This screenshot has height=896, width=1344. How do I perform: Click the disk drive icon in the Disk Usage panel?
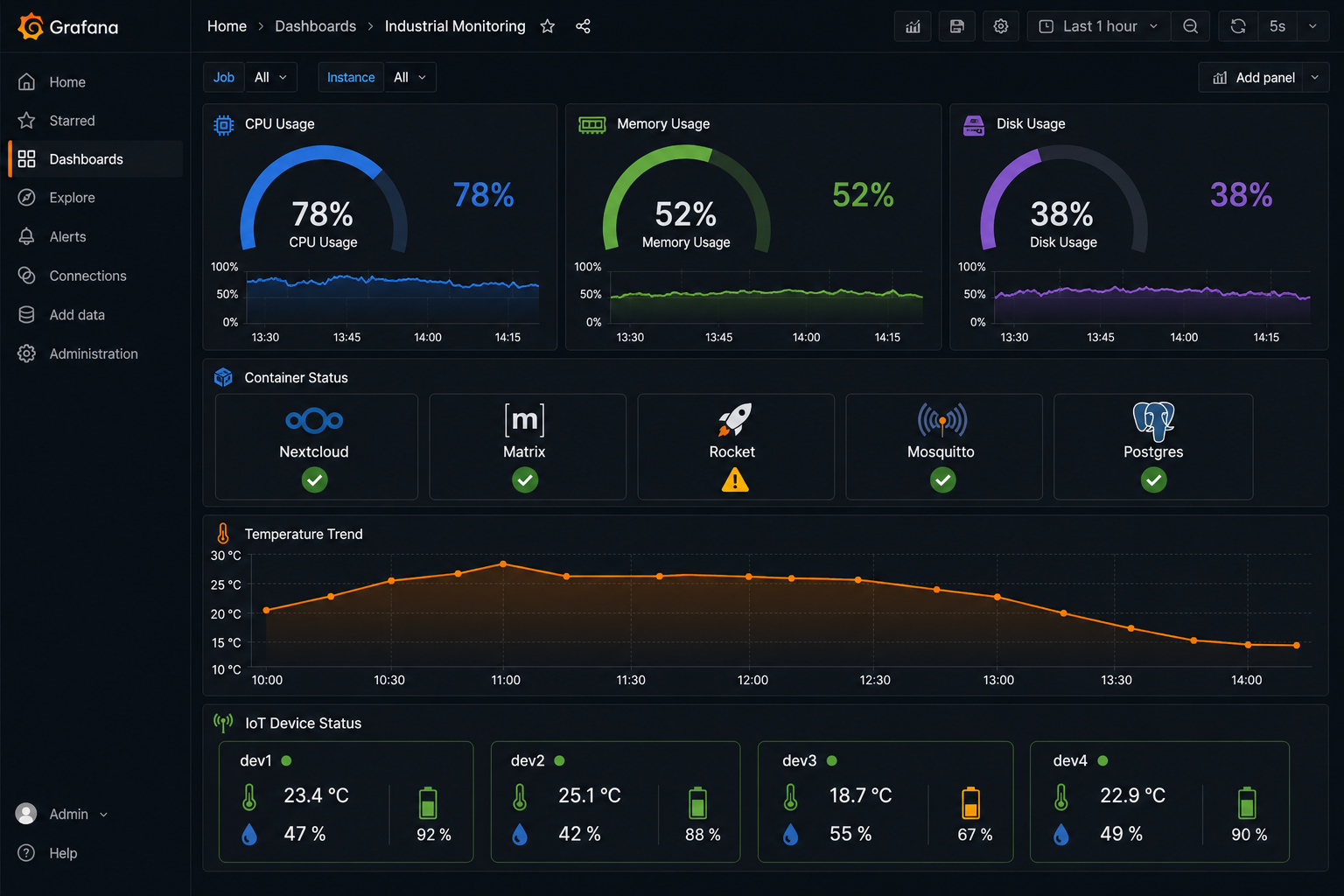pos(974,125)
